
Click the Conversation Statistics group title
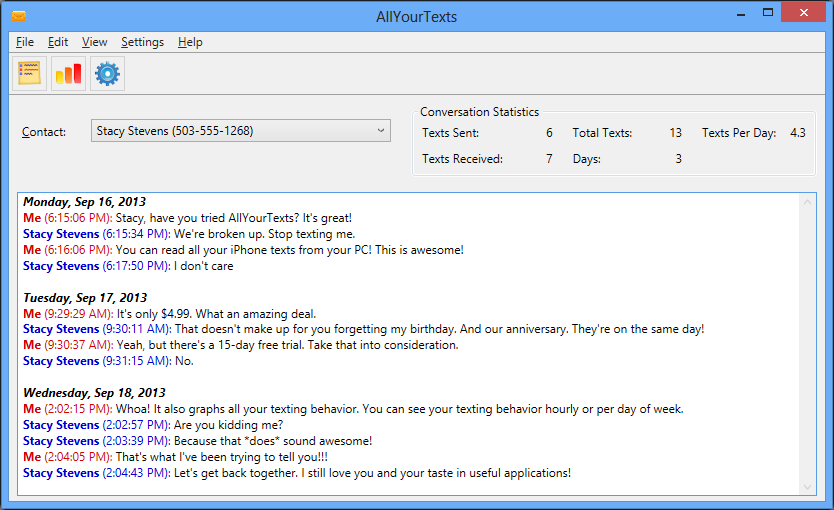tap(479, 112)
